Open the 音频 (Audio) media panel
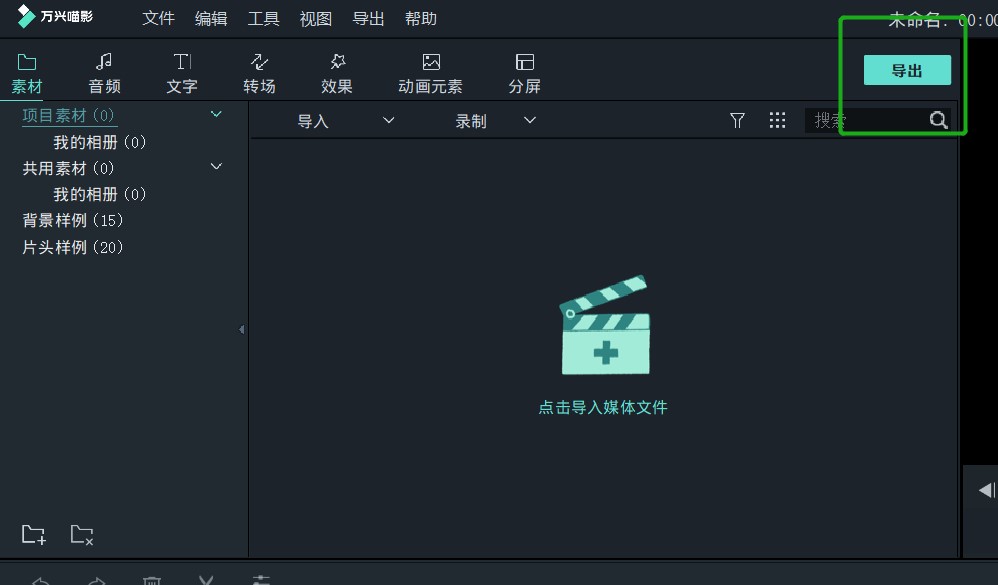The width and height of the screenshot is (998, 585). point(104,71)
